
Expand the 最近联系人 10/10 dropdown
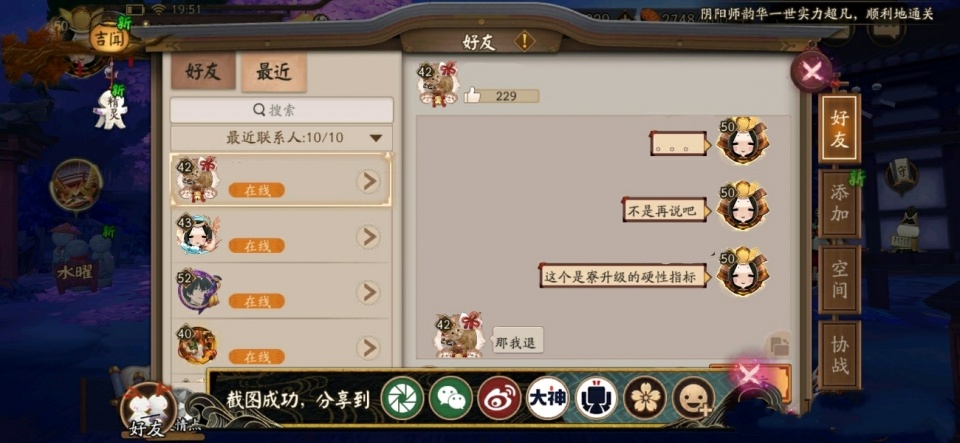(376, 138)
